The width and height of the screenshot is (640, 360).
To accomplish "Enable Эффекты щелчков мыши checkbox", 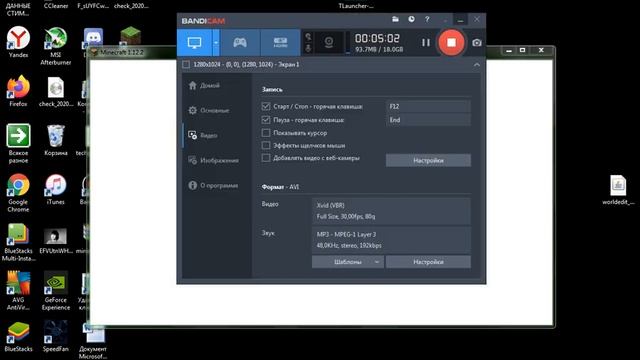I will click(266, 145).
